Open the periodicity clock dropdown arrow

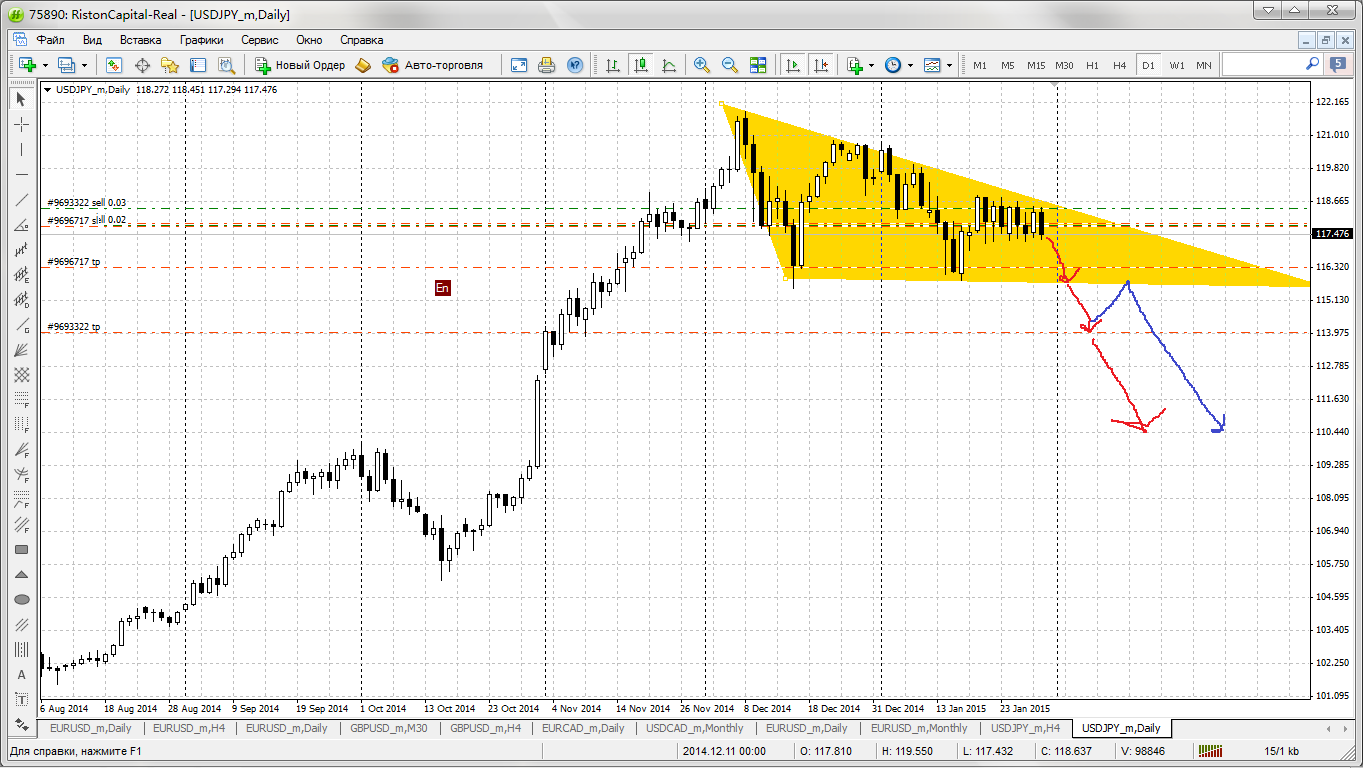click(910, 65)
